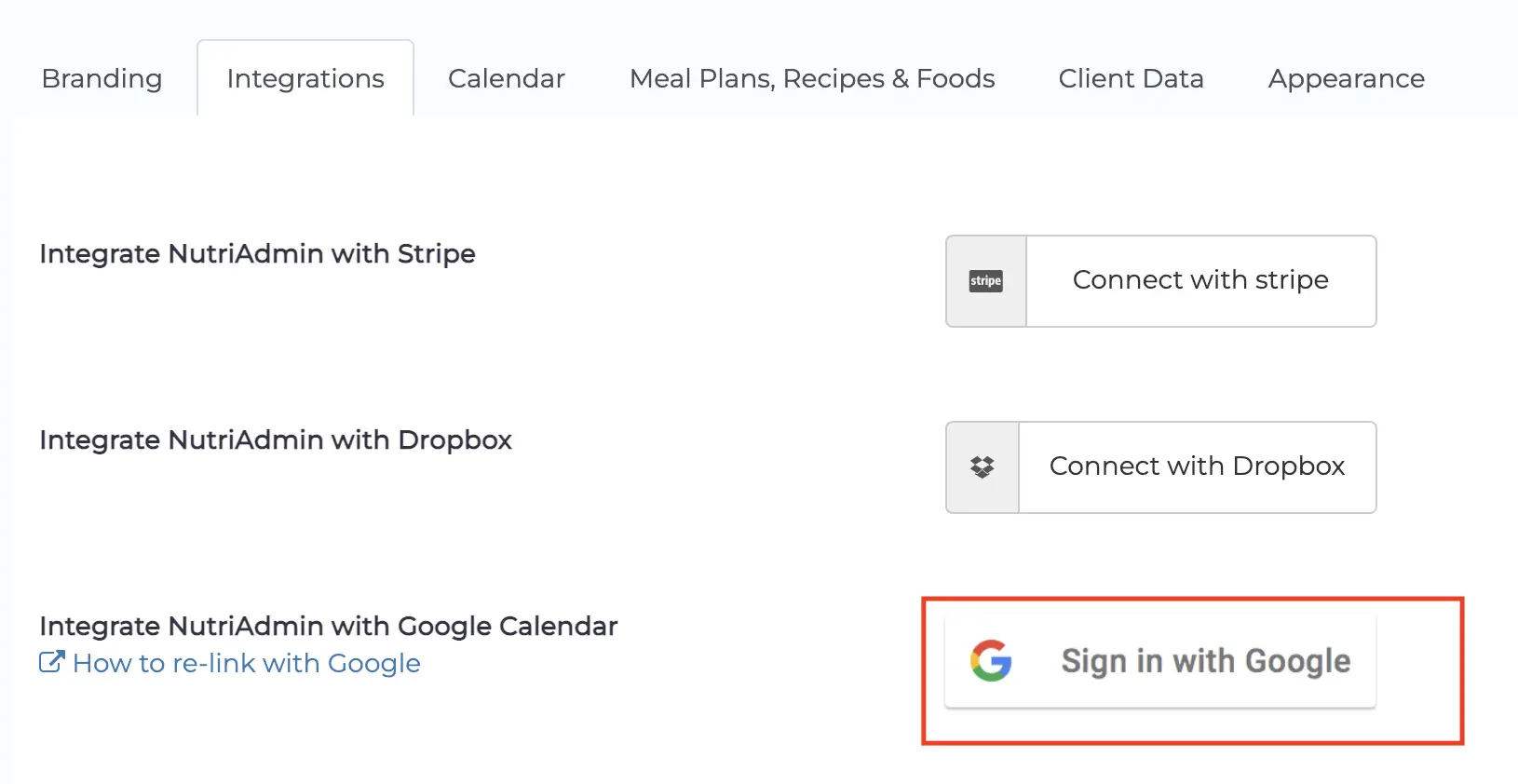Click Connect with stripe

(x=1200, y=281)
